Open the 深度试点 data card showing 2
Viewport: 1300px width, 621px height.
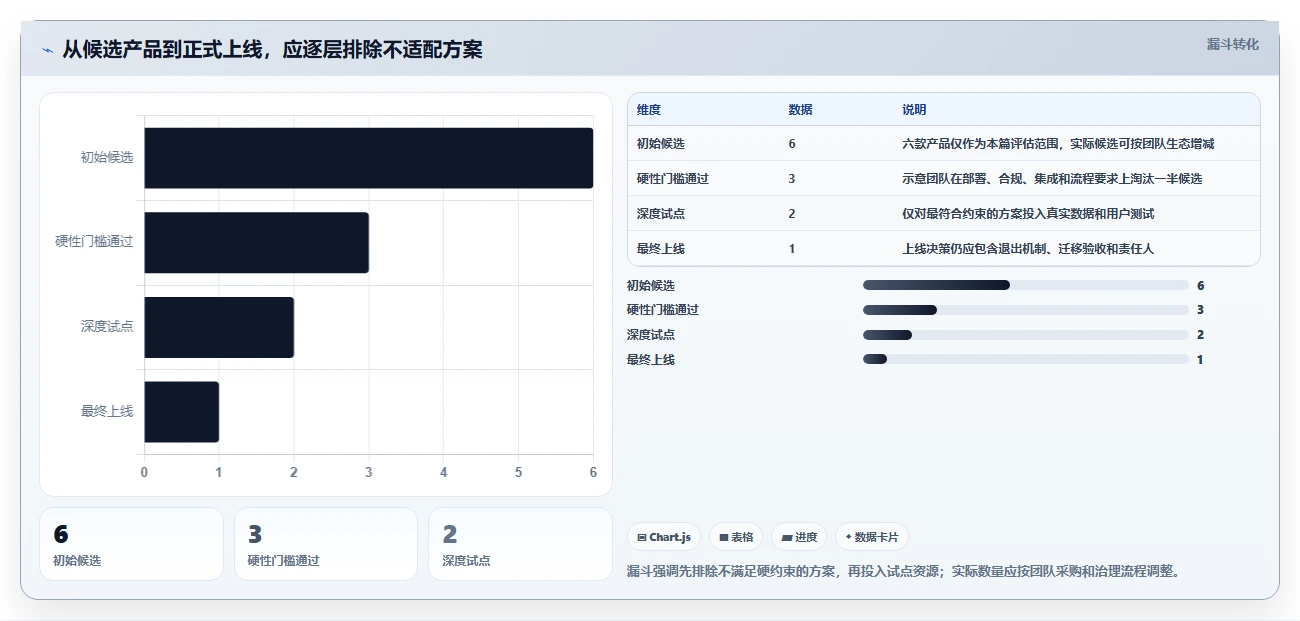click(x=520, y=544)
